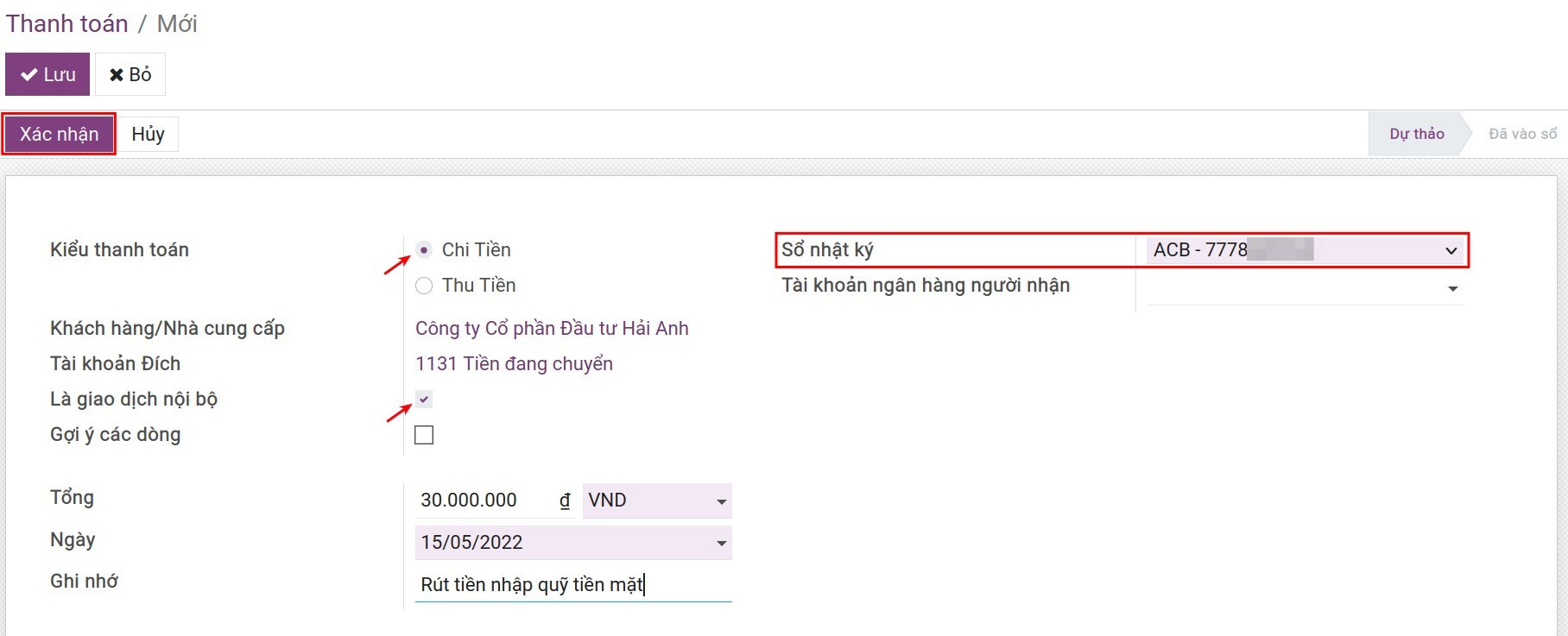Click the đ currency symbol beside amount
This screenshot has width=1568, height=636.
coord(565,501)
